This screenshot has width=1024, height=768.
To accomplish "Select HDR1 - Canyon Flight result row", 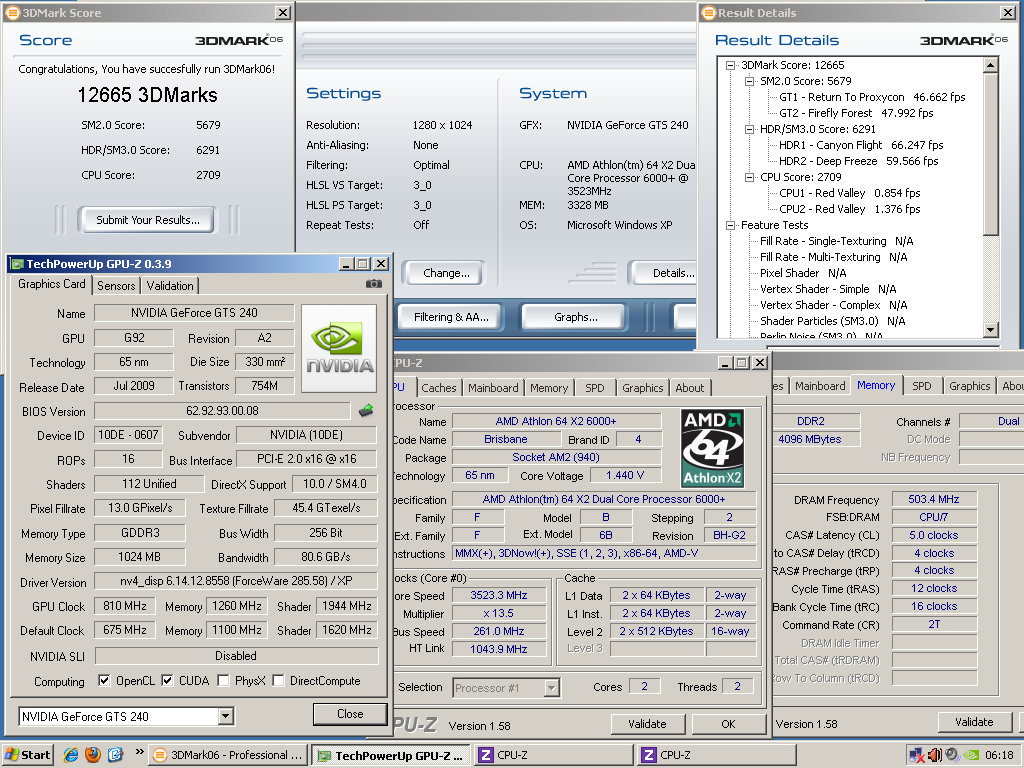I will tap(861, 145).
